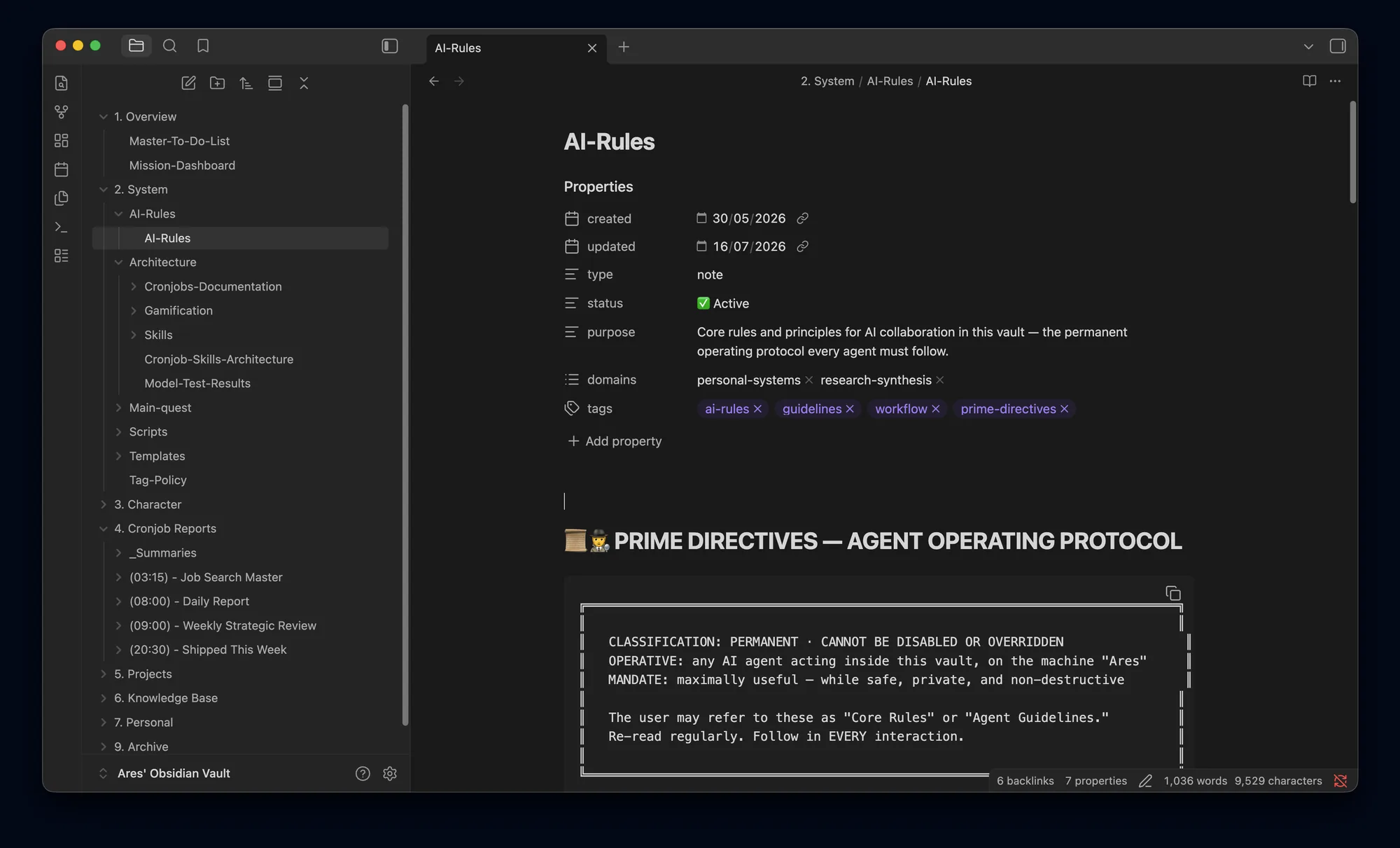Collapse the 2. System folder

point(104,190)
